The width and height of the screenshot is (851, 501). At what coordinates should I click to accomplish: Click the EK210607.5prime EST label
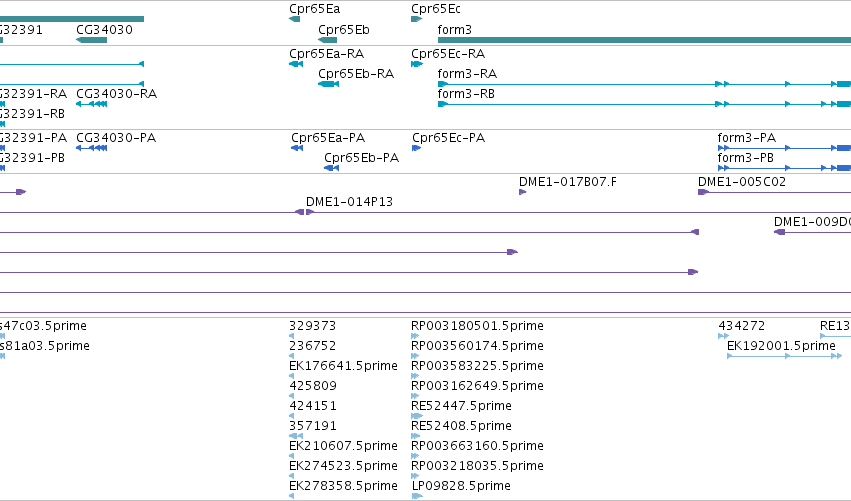(x=344, y=446)
